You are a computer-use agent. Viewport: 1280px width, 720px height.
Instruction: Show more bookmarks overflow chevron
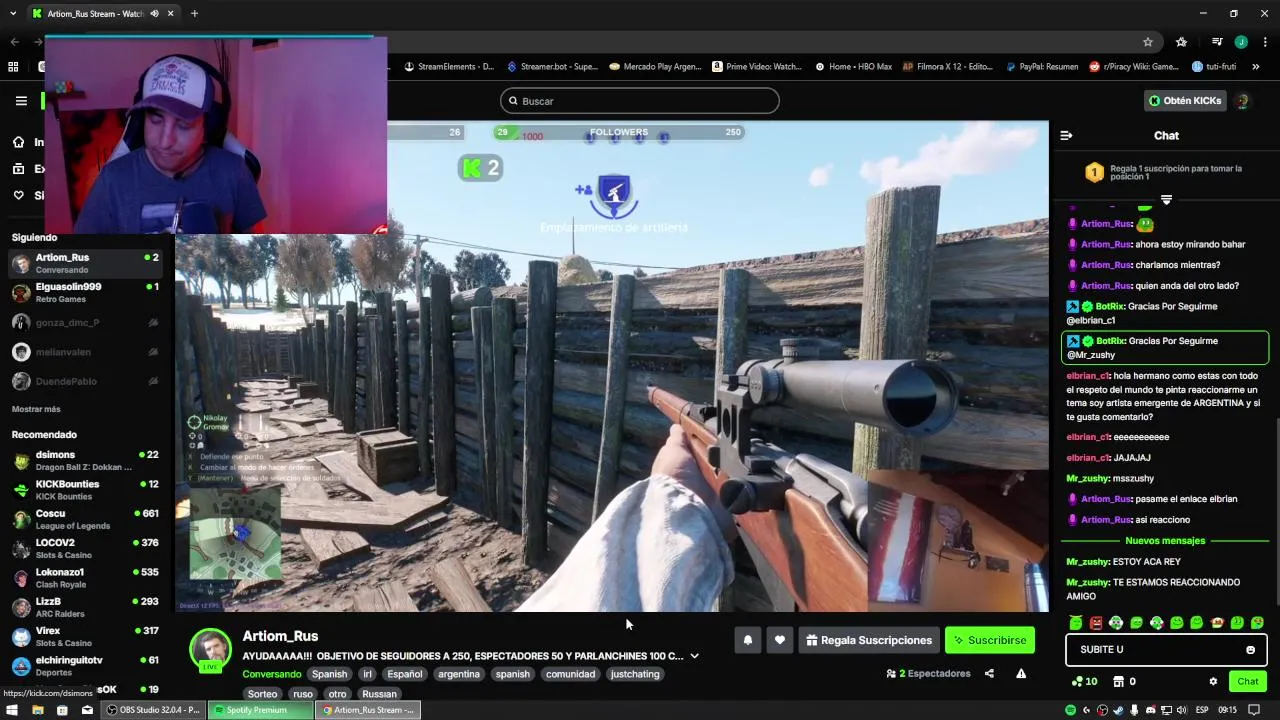[1256, 67]
